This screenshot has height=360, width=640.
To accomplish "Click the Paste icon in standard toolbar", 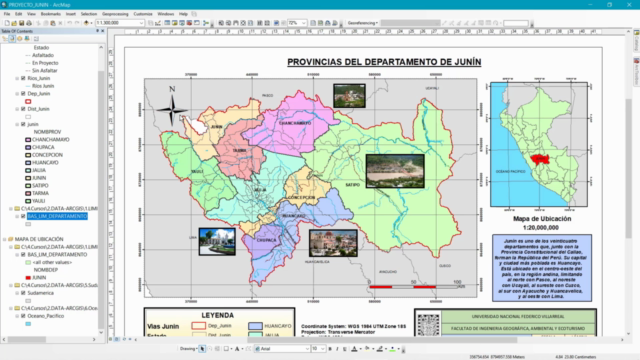I will (x=53, y=23).
